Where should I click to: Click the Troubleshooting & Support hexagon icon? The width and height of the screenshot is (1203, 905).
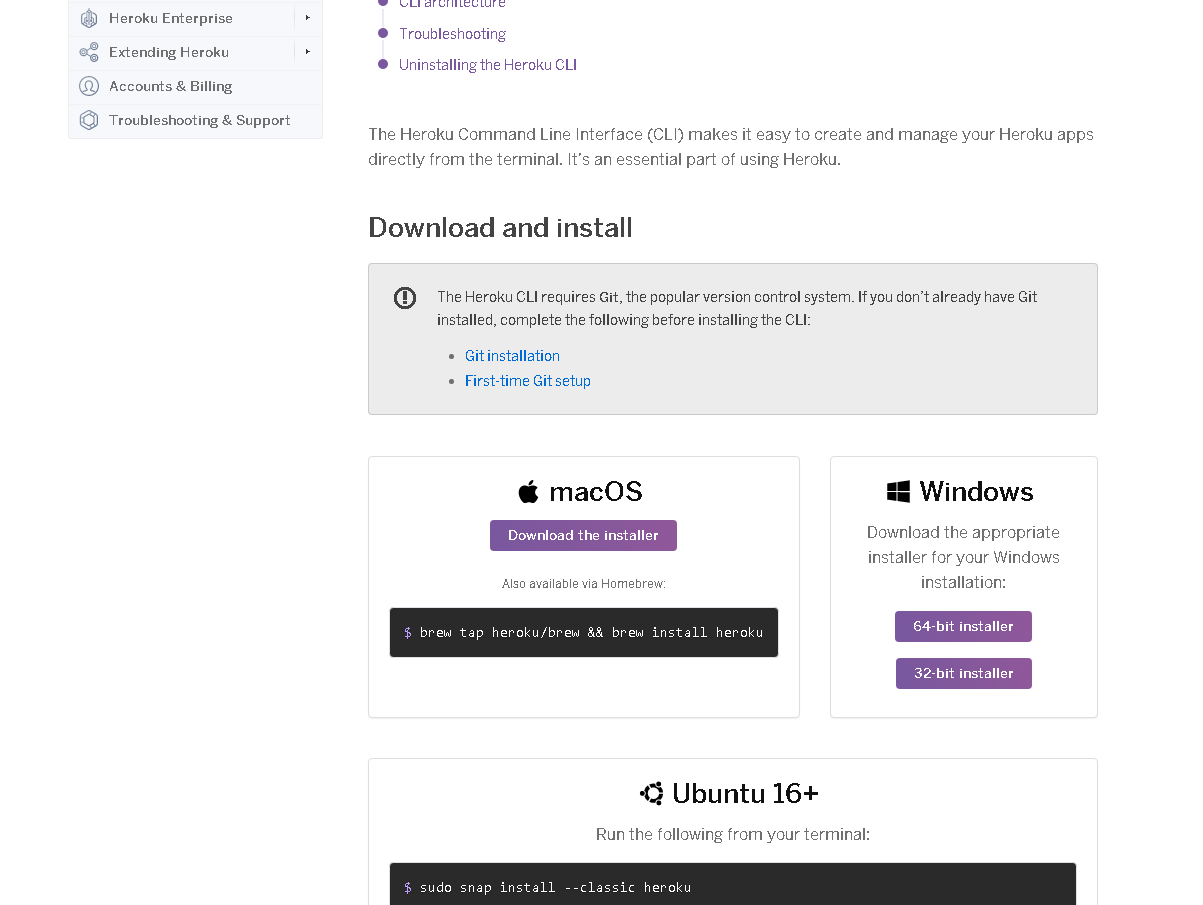pyautogui.click(x=89, y=120)
